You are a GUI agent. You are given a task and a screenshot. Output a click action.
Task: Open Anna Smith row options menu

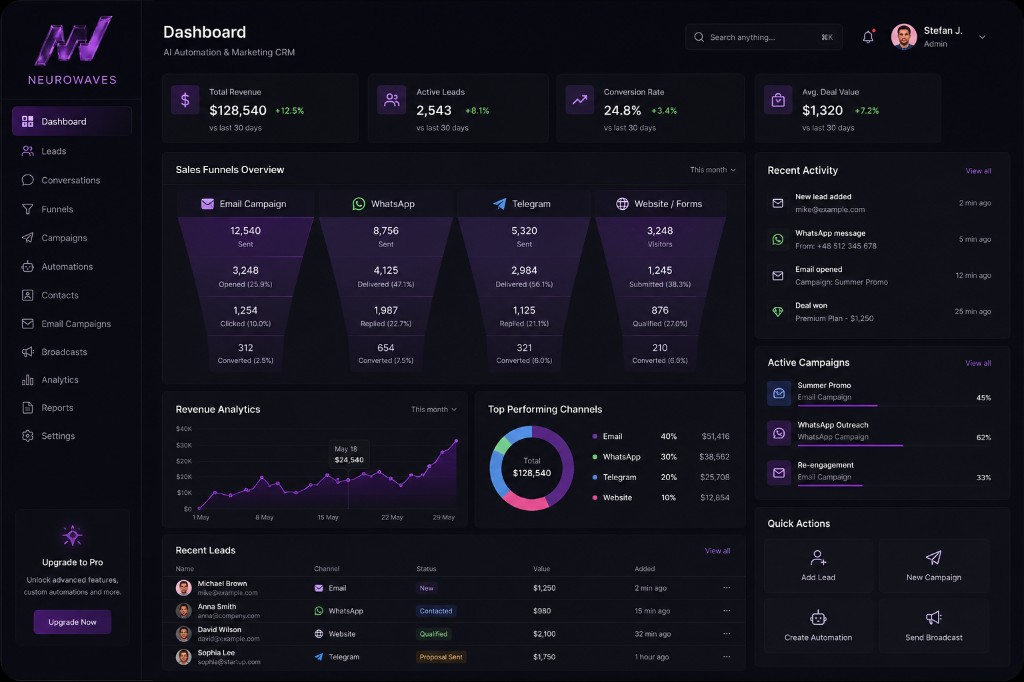[x=727, y=611]
